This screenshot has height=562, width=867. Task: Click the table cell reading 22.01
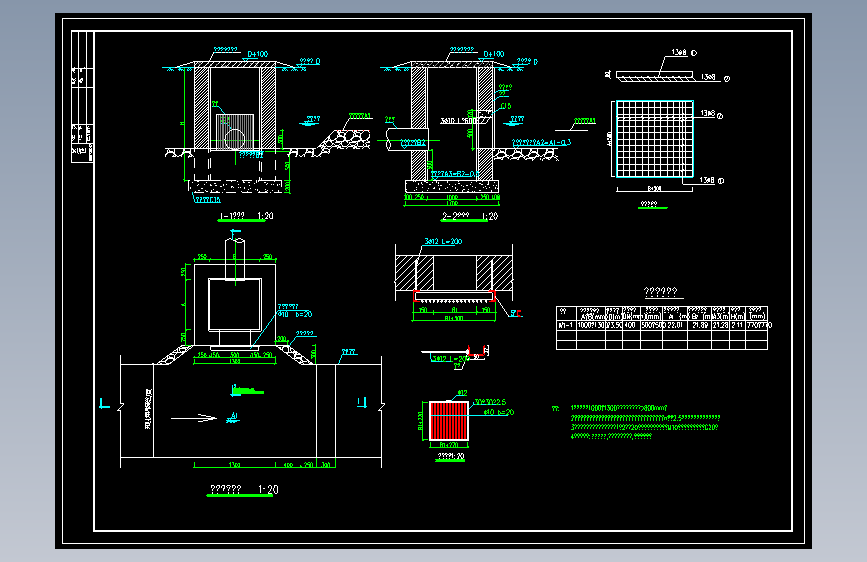coord(675,325)
